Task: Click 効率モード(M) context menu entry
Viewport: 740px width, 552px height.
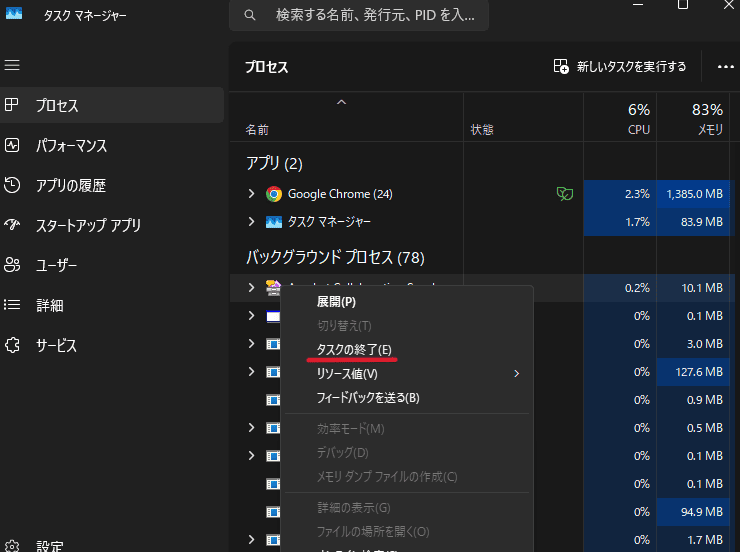Action: coord(407,428)
